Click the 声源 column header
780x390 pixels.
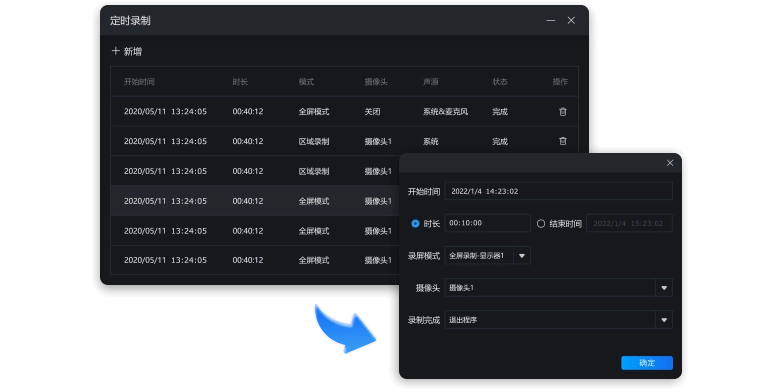click(x=431, y=82)
